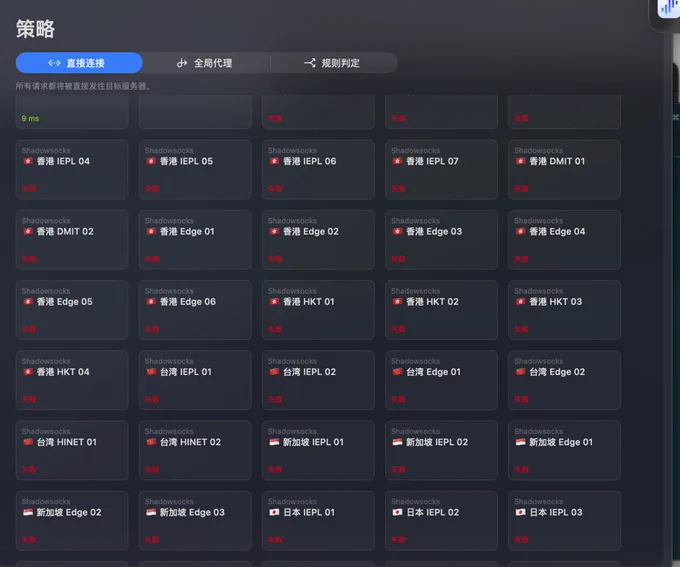Click the 台湾 HINET 01 node name
Image resolution: width=680 pixels, height=567 pixels.
66,442
